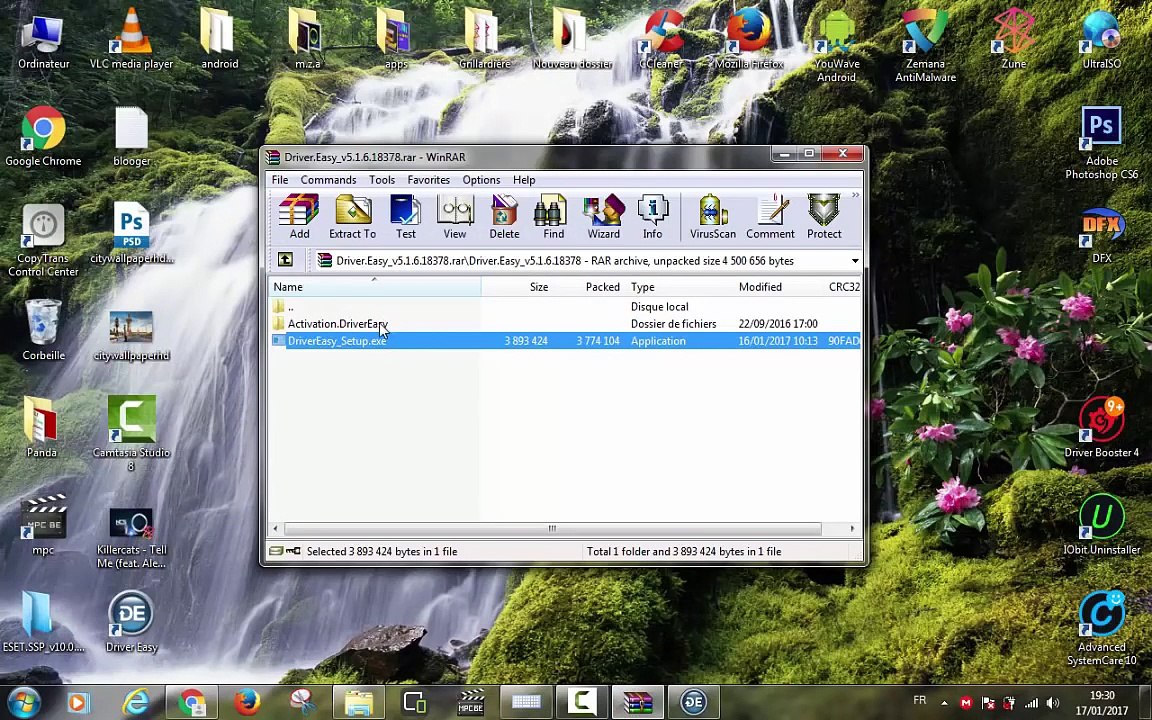The height and width of the screenshot is (720, 1152).
Task: Open the Help menu
Action: coord(524,180)
